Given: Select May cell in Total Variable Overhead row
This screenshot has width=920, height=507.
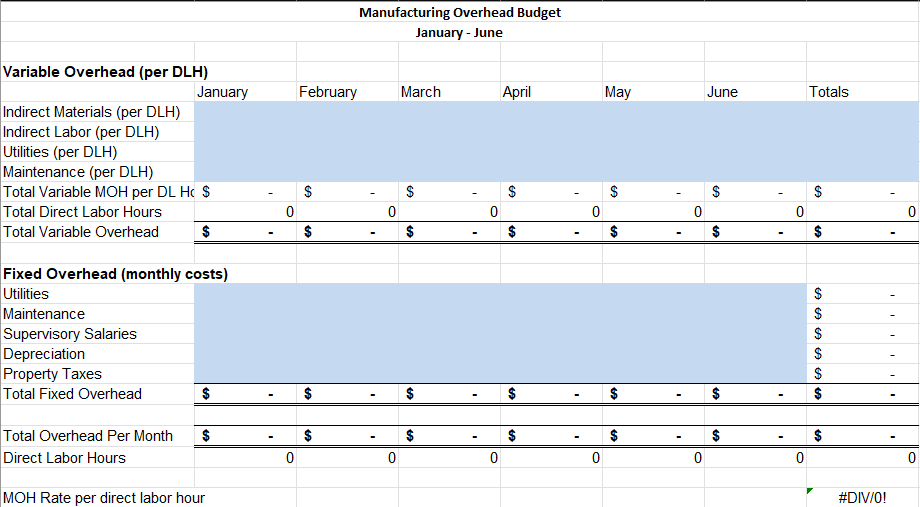Looking at the screenshot, I should point(654,232).
